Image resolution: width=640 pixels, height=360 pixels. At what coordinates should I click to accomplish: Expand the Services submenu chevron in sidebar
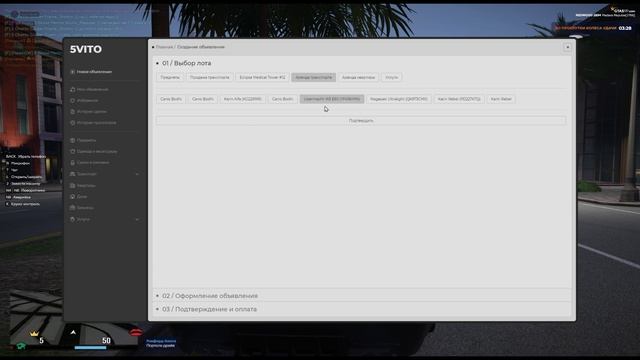(137, 219)
